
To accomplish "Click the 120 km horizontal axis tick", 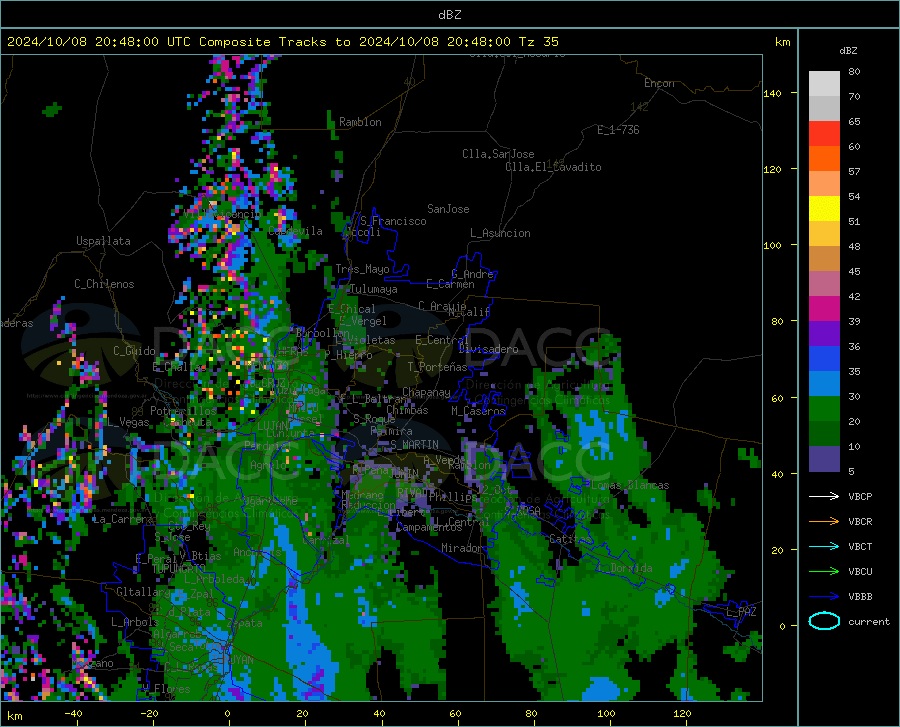I will [x=682, y=713].
